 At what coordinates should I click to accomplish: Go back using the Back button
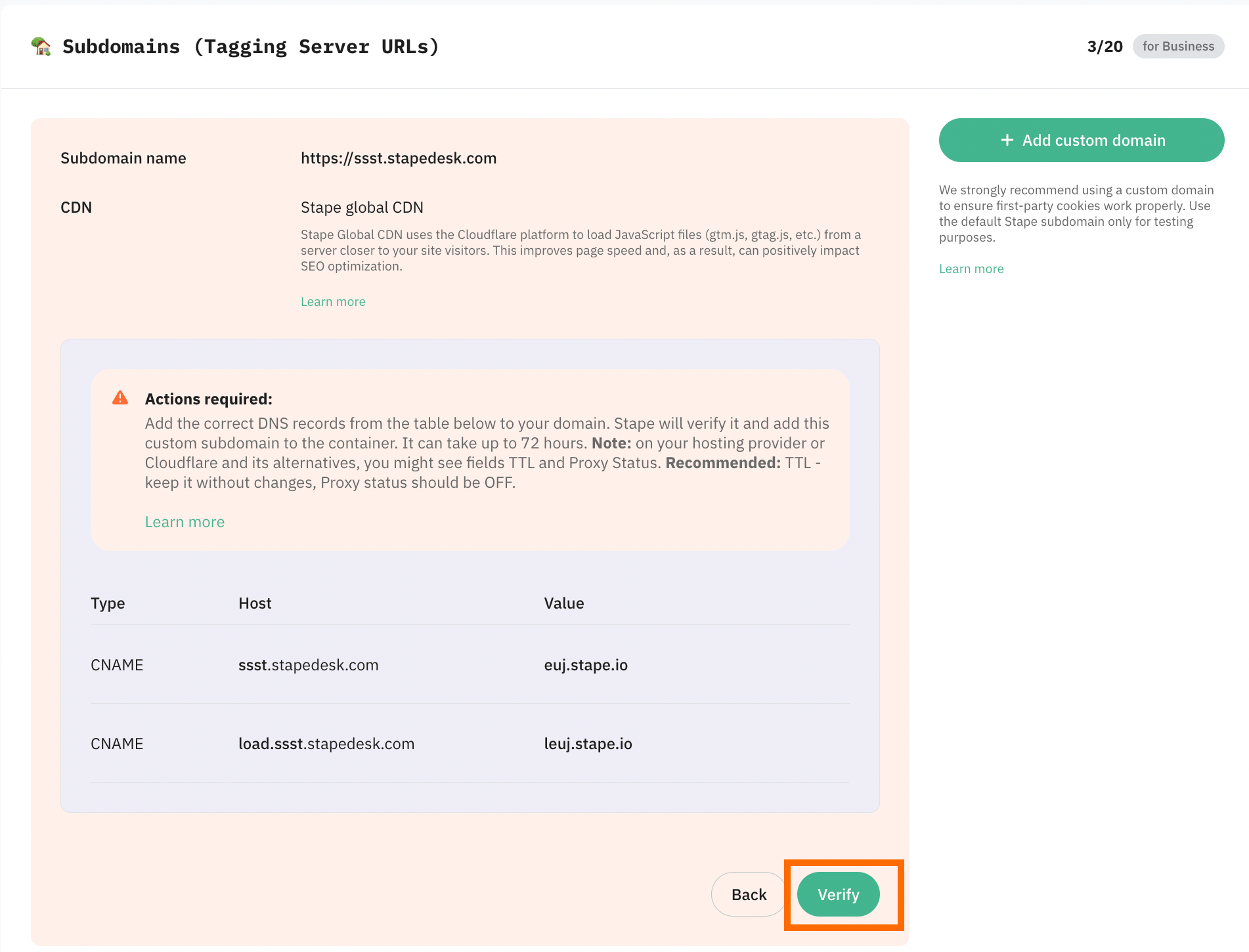point(749,894)
